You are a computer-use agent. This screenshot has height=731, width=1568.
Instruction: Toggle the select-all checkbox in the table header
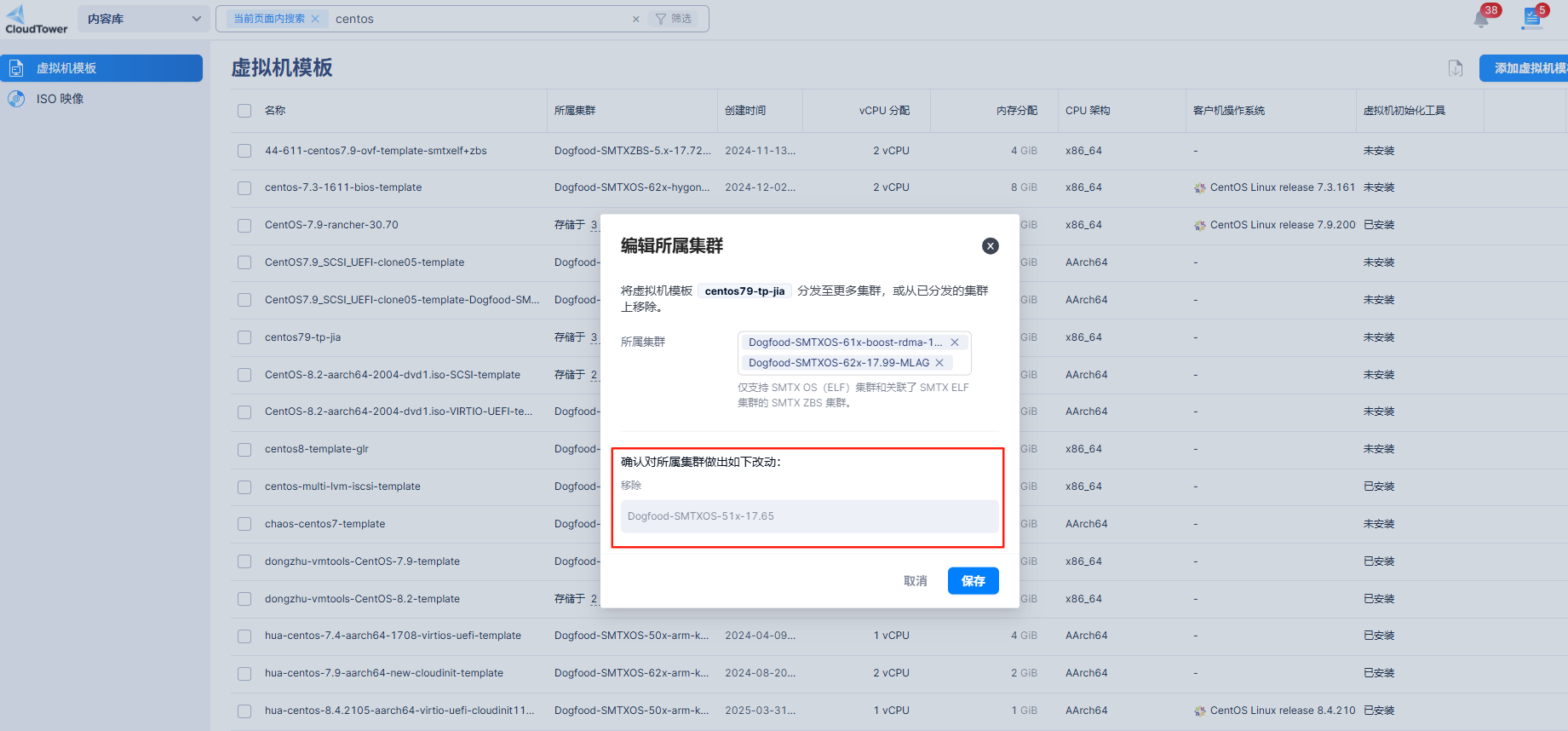244,111
